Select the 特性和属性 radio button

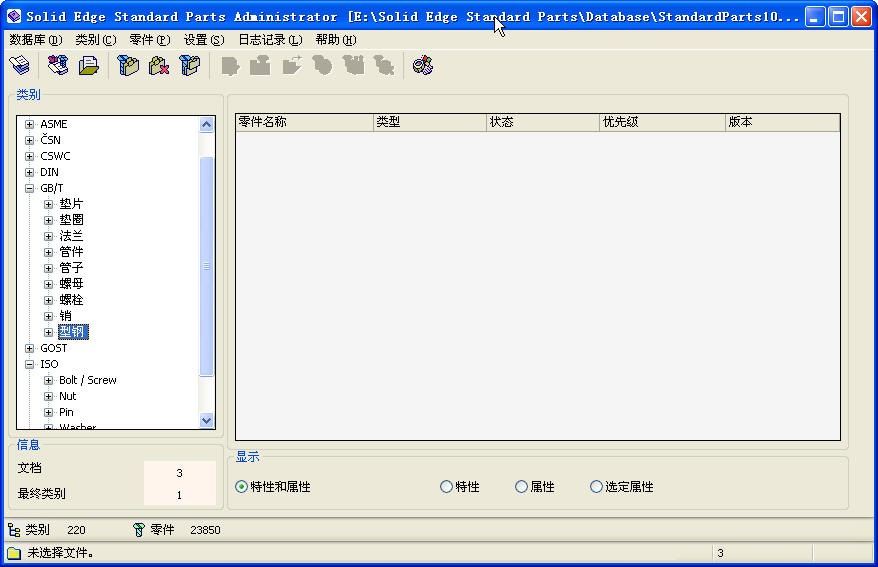241,486
